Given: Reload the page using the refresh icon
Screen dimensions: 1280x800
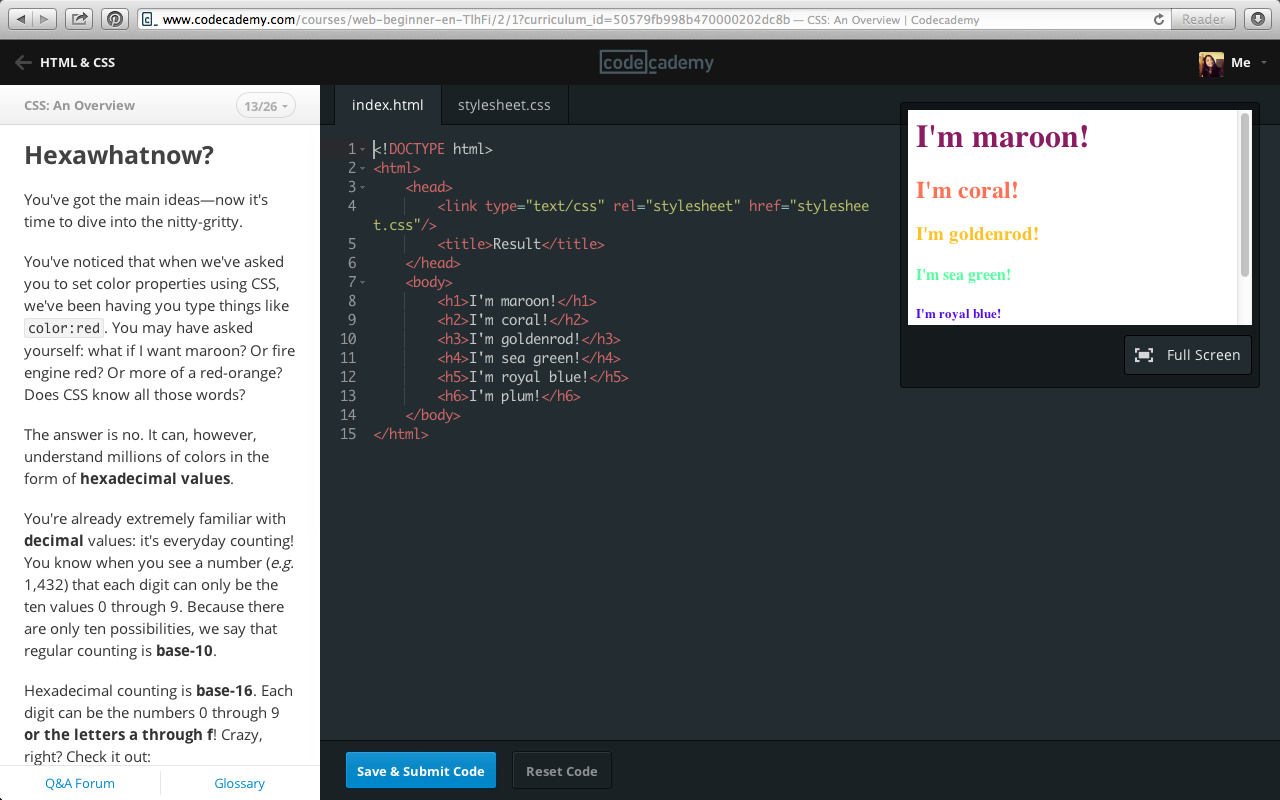Looking at the screenshot, I should click(x=1158, y=18).
